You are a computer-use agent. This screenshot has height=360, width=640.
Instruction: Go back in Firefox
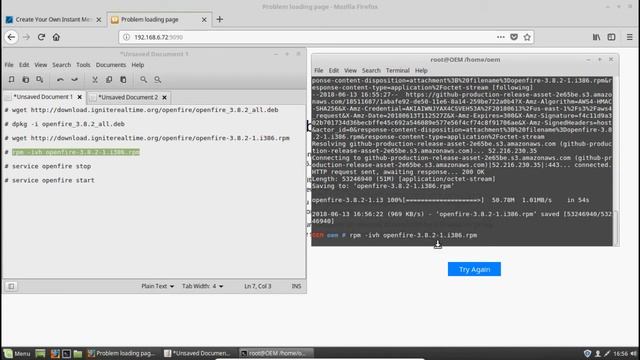click(x=11, y=37)
